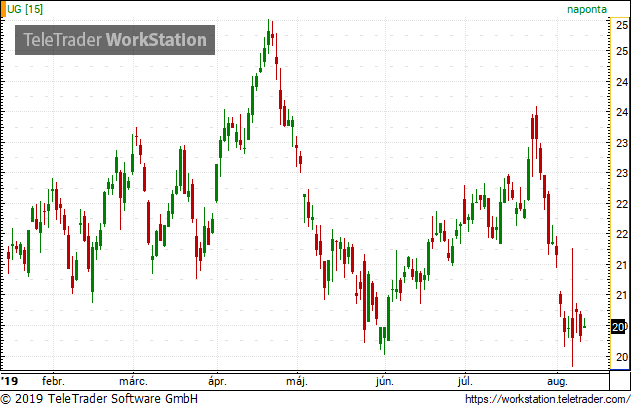Click the márc. month axis label
This screenshot has width=631, height=408.
[x=133, y=381]
